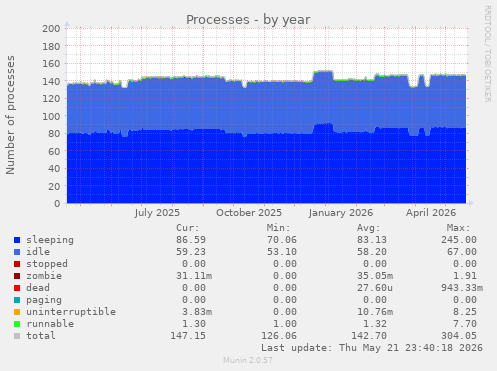This screenshot has height=371, width=497.
Task: Click the 'July 2025' axis label
Action: coord(157,213)
